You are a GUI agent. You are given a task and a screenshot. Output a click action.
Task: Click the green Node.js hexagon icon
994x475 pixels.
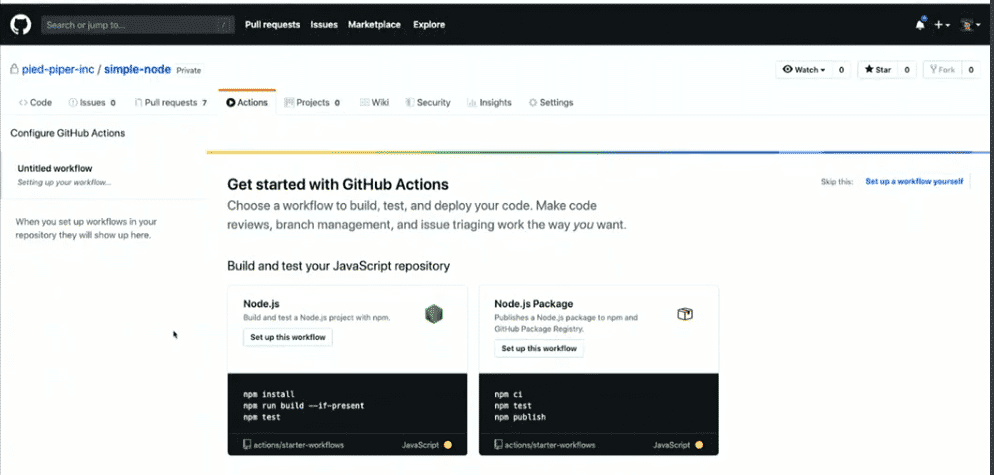(x=434, y=314)
